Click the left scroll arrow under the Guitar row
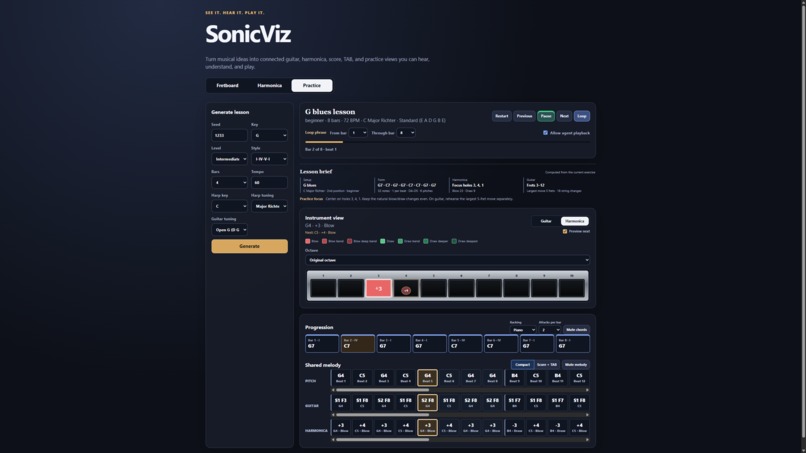Viewport: 806px width, 453px height. (333, 415)
